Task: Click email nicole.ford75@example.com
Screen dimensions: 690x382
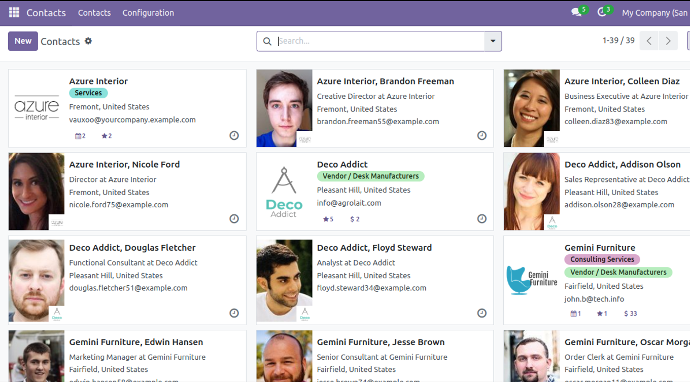Action: [x=118, y=205]
